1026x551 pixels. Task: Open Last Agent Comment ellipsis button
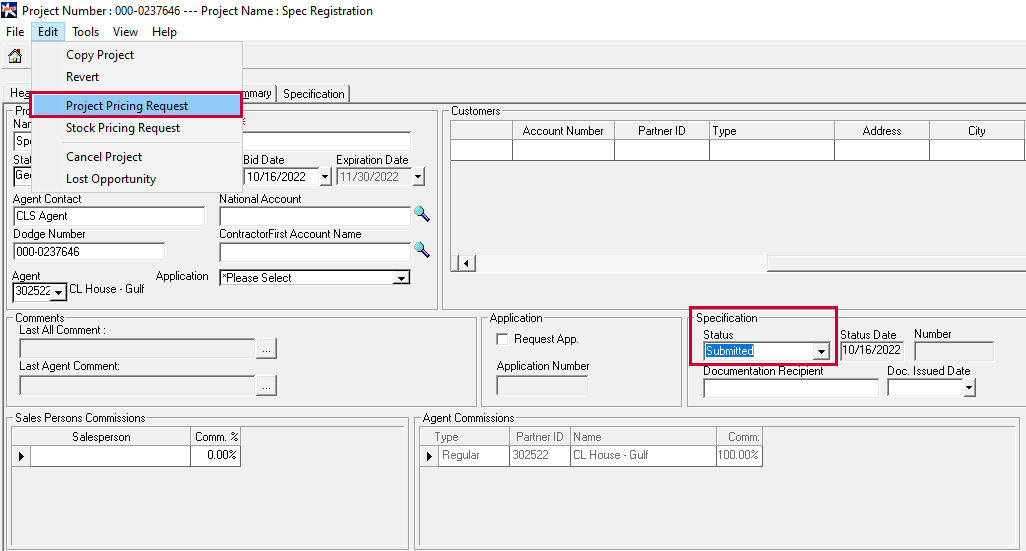coord(265,385)
